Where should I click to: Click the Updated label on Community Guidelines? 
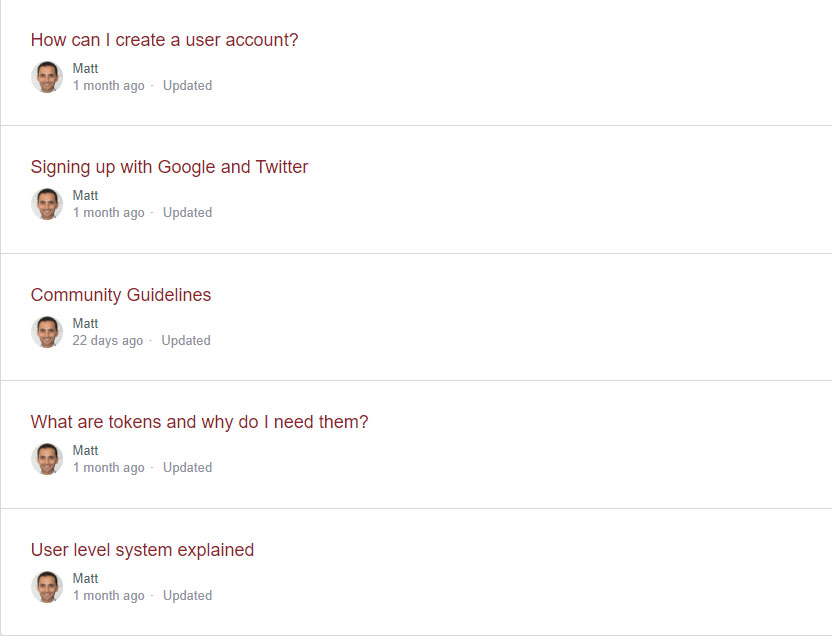coord(186,340)
